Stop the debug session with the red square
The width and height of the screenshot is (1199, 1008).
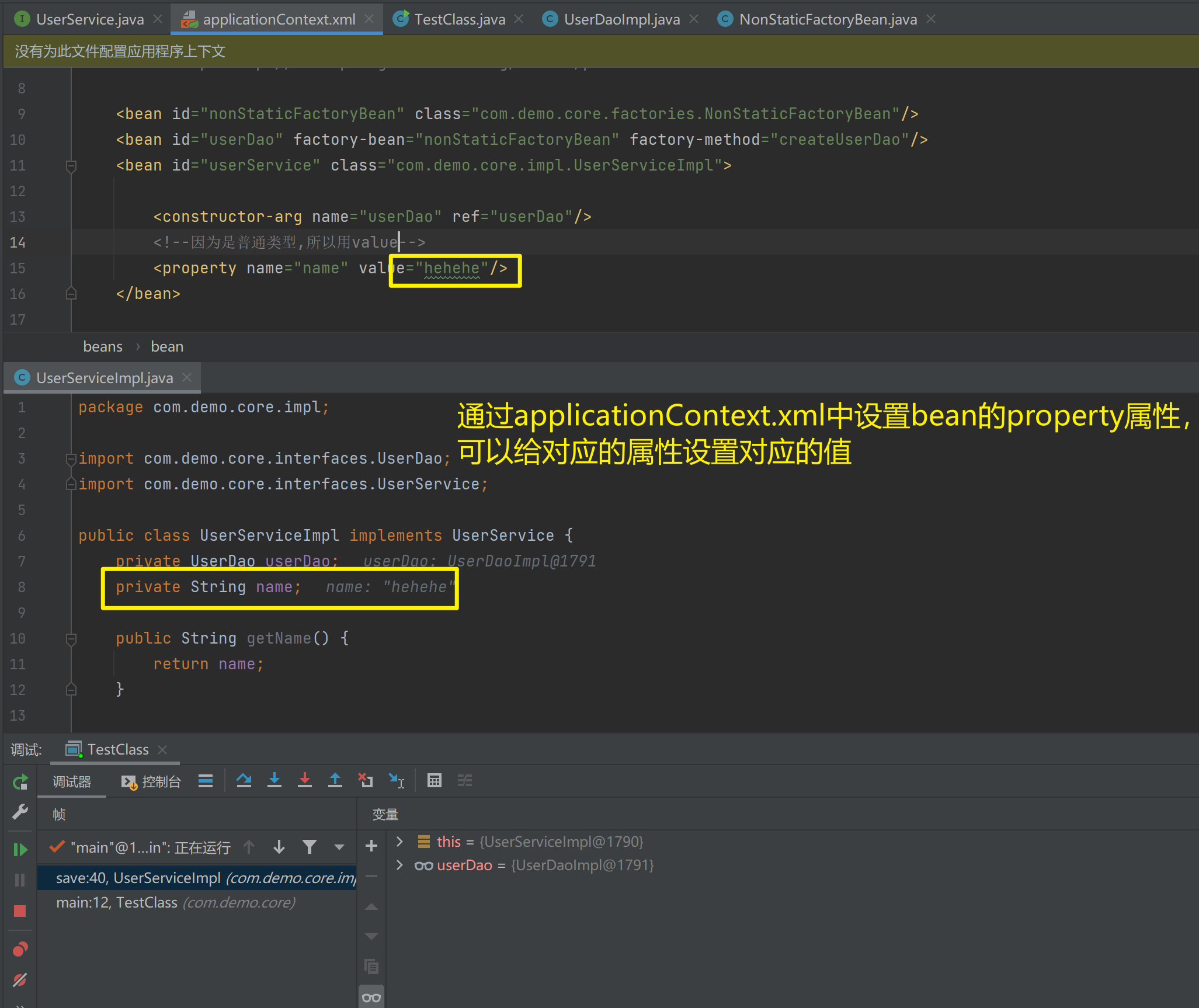click(19, 911)
